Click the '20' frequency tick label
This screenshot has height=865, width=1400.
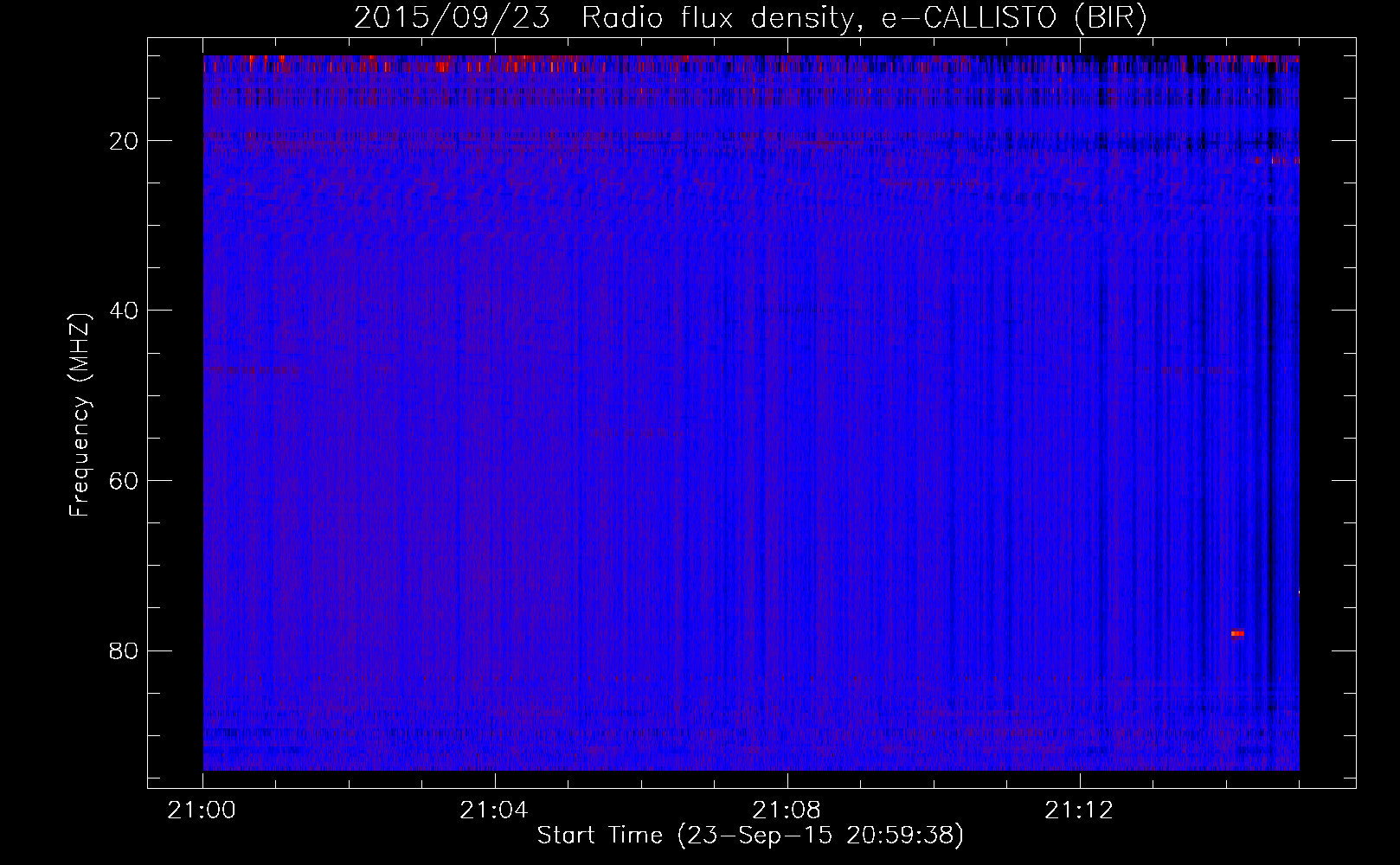pos(125,141)
